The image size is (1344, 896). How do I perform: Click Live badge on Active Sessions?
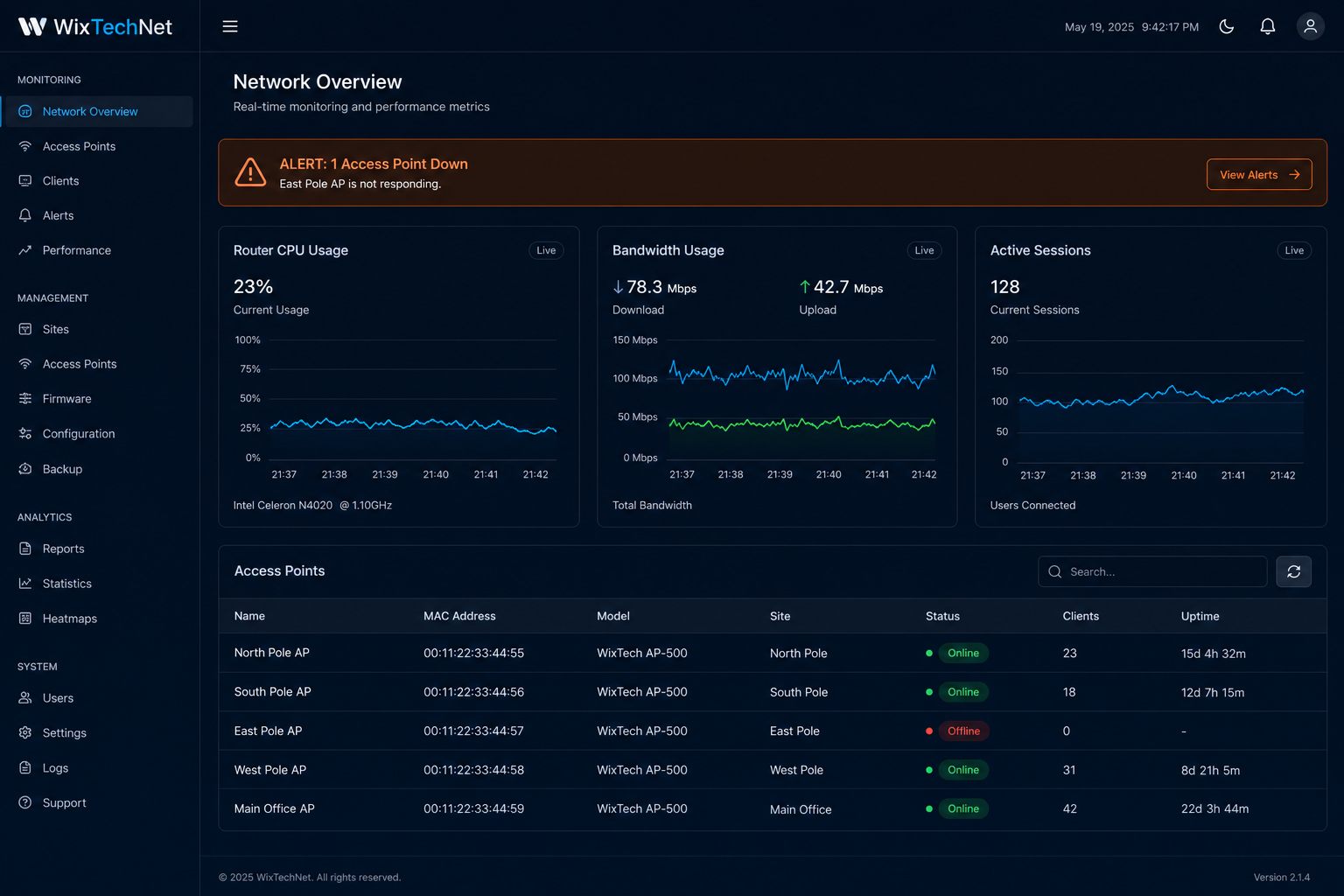coord(1294,250)
